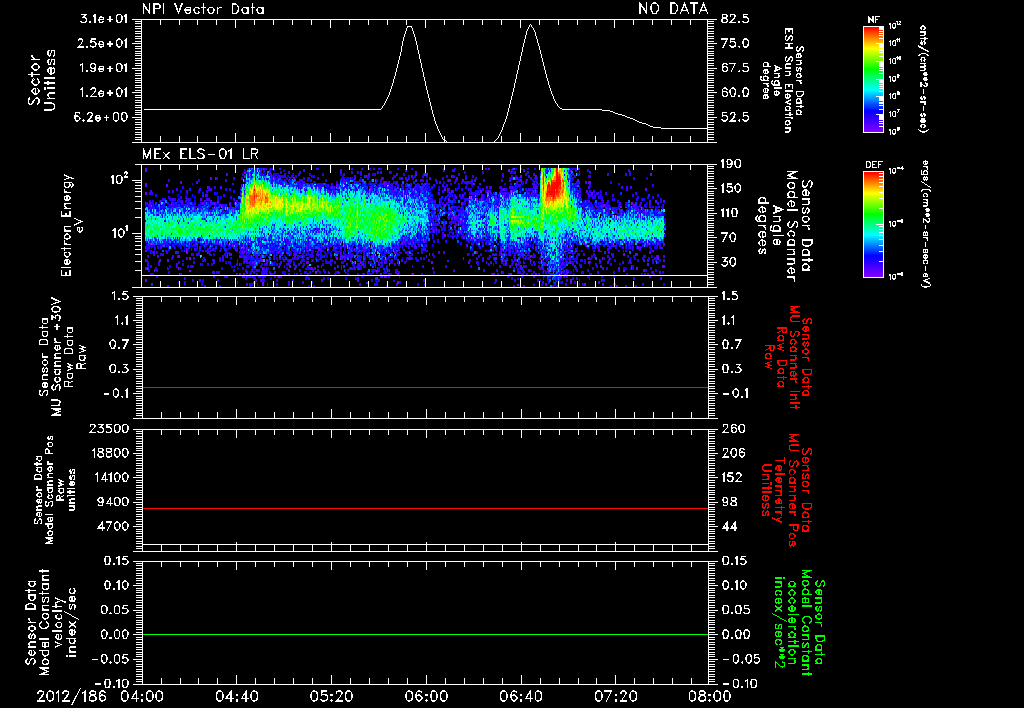
Task: Click the 06:40 time axis label
Action: tap(520, 696)
